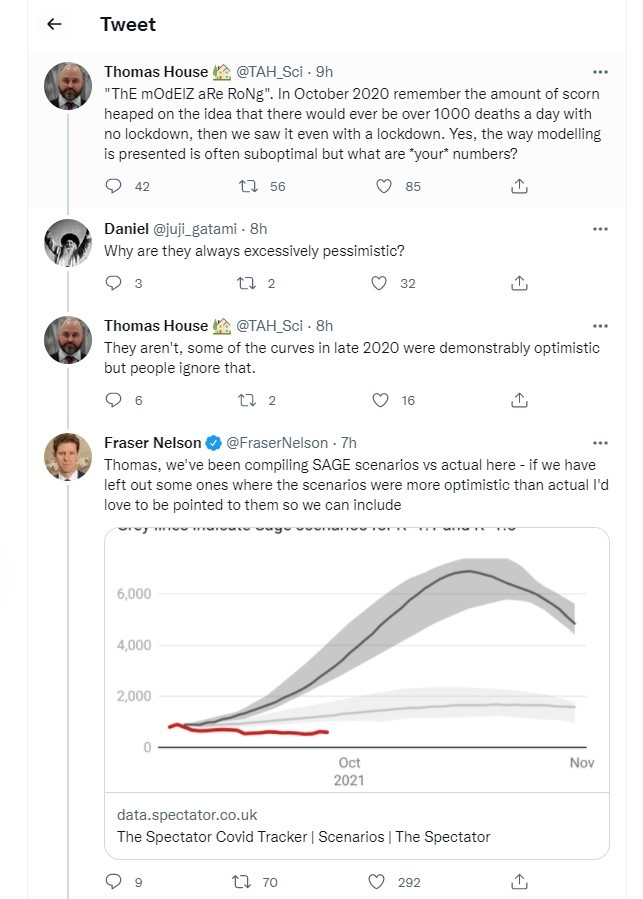643x899 pixels.
Task: Like the tweet with 85 likes
Action: [x=380, y=186]
